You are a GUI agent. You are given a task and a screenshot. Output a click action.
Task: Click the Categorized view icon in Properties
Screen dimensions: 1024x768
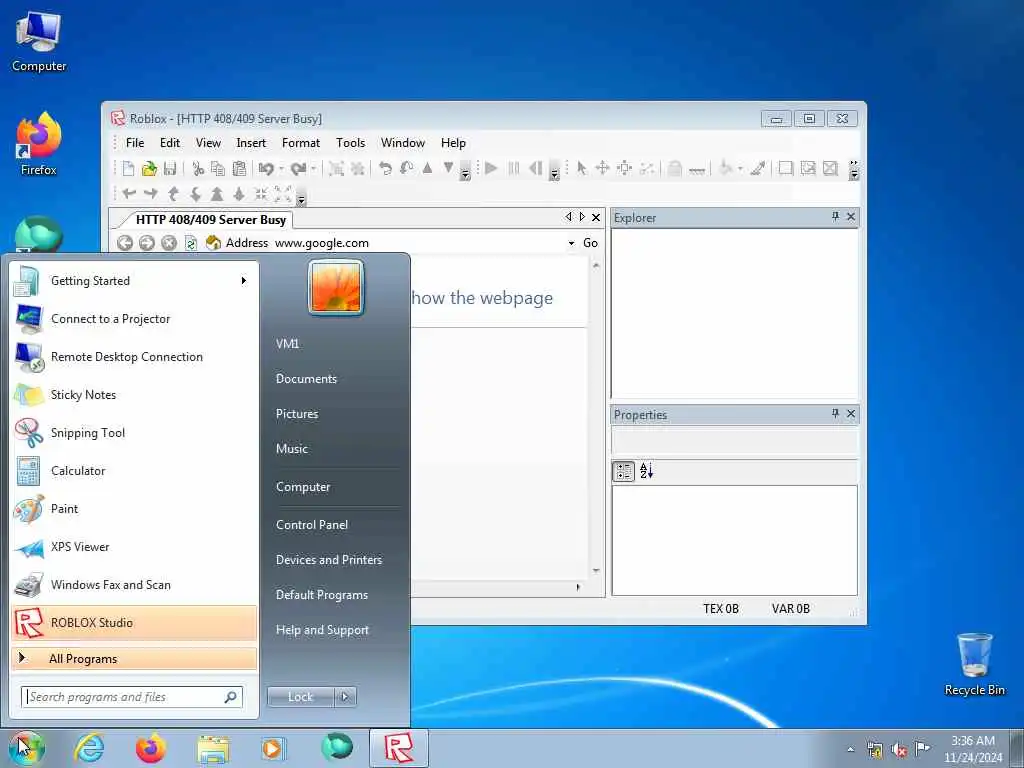(624, 471)
